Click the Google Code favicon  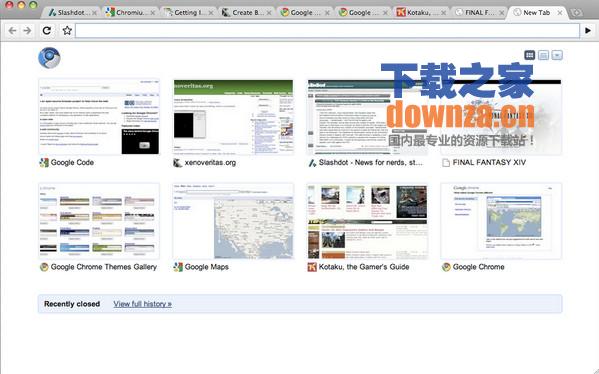[44, 163]
